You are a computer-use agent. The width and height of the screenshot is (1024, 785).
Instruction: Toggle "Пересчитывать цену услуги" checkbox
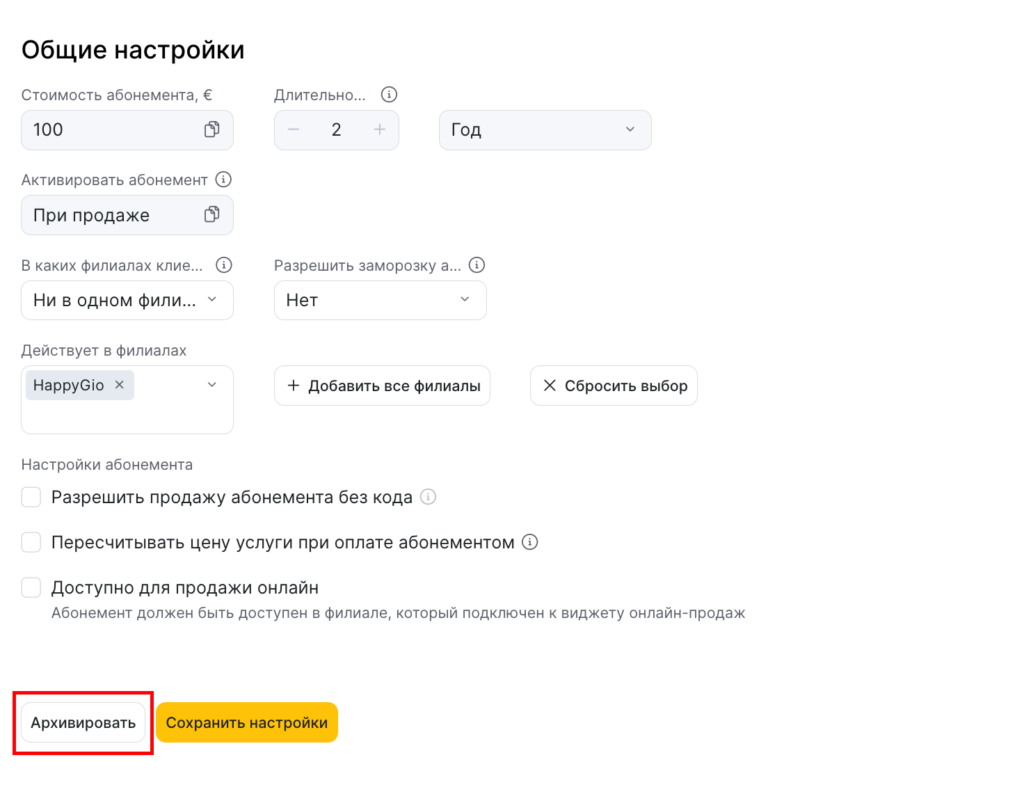pos(31,542)
